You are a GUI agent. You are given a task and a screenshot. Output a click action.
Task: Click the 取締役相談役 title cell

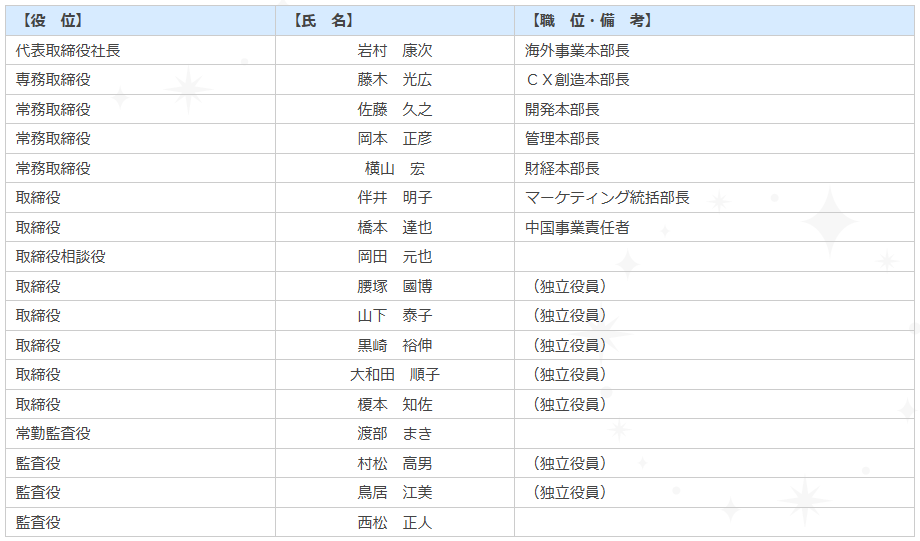pyautogui.click(x=61, y=257)
